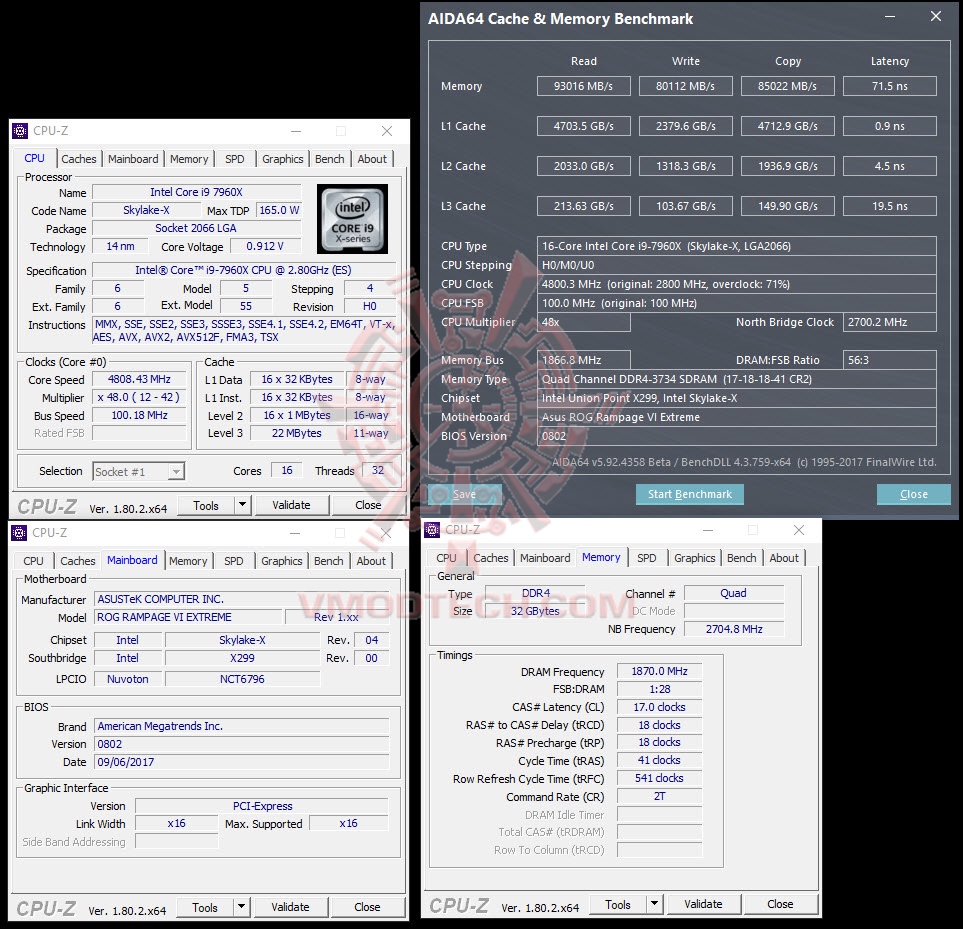Open Tools dropdown arrow in Memory window

655,904
